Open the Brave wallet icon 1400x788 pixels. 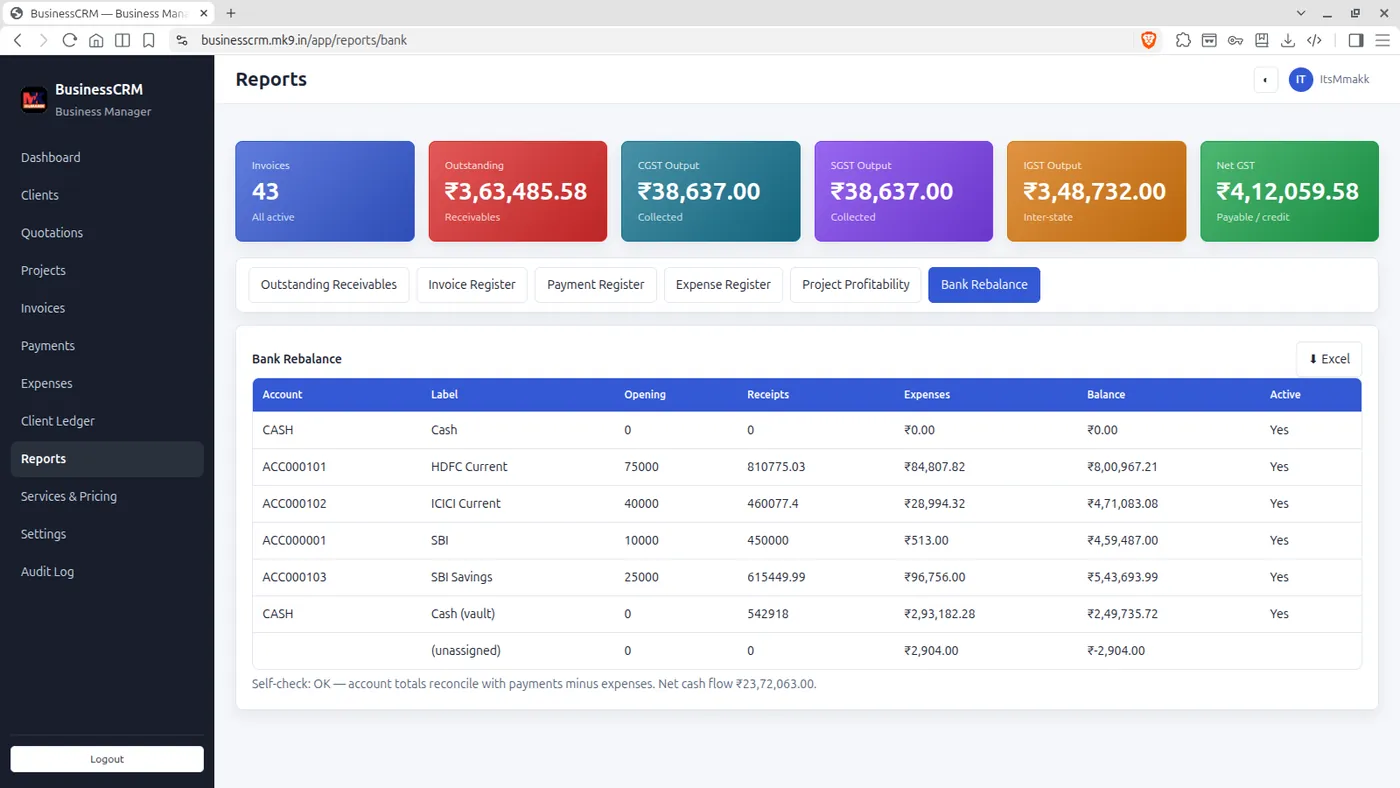click(1209, 40)
